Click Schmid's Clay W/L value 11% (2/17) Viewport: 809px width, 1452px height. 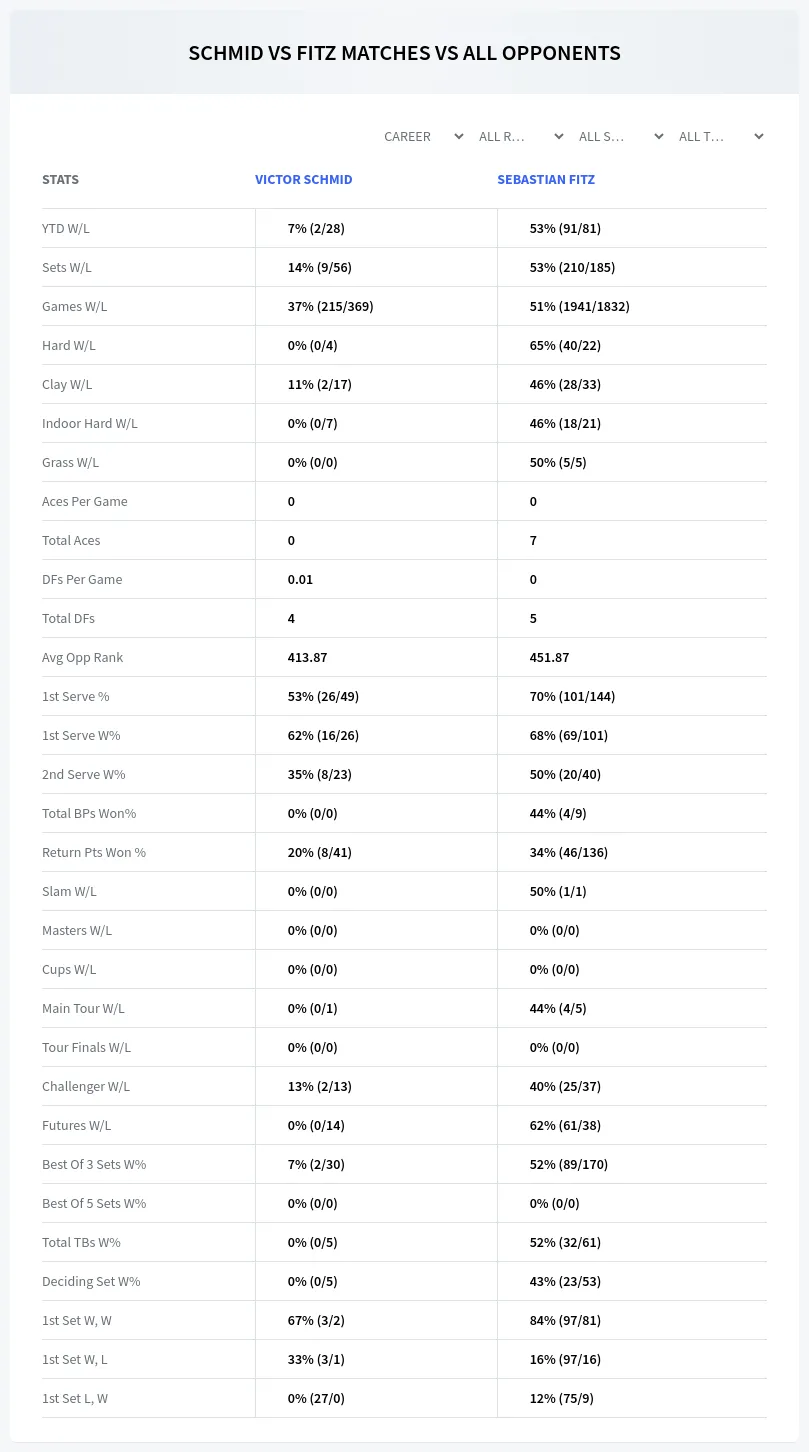[x=320, y=384]
